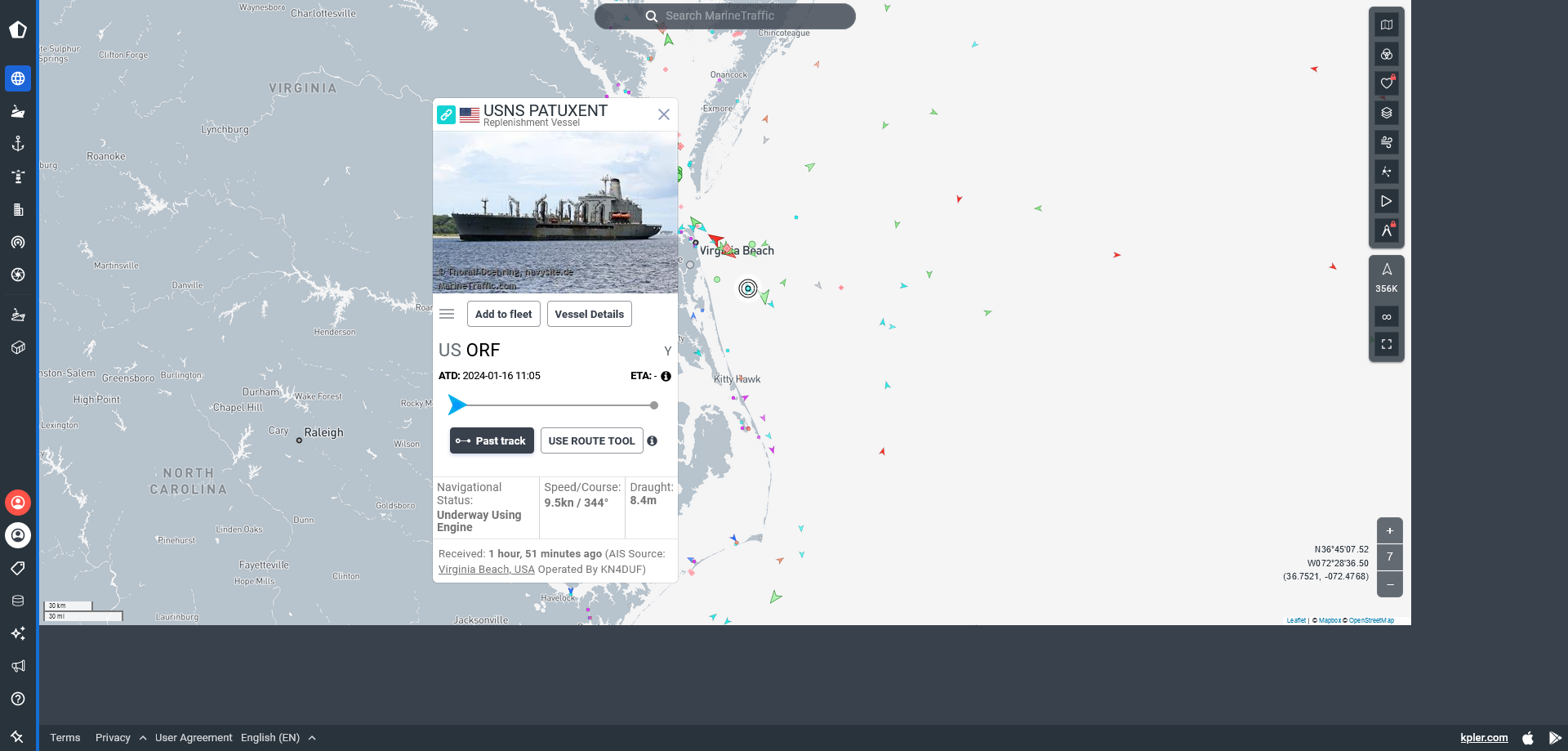Open the Terms footer link
The image size is (1568, 751).
[65, 737]
